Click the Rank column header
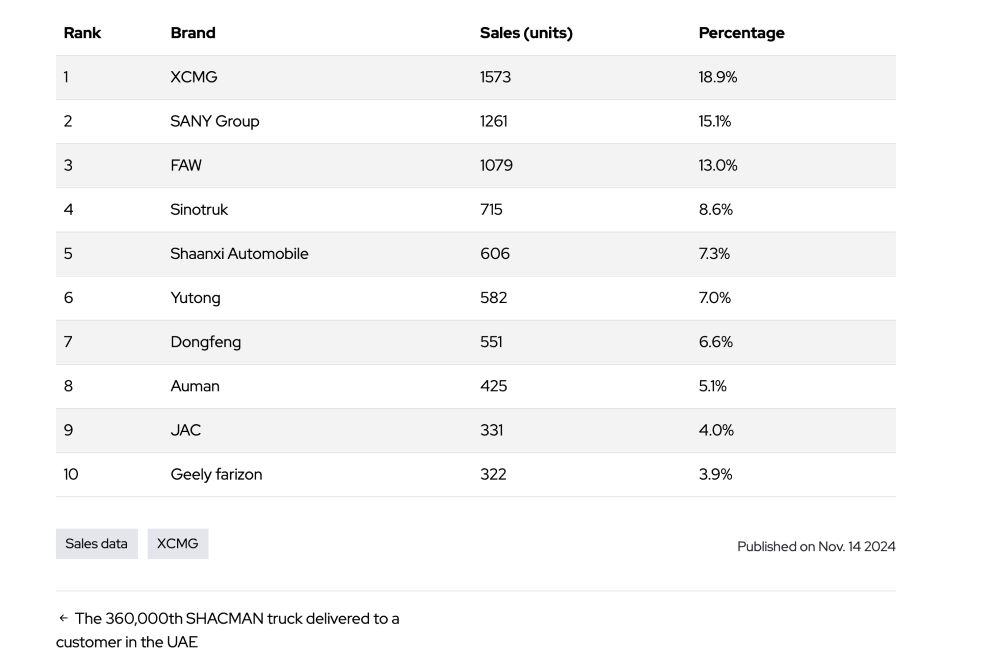 coord(82,33)
